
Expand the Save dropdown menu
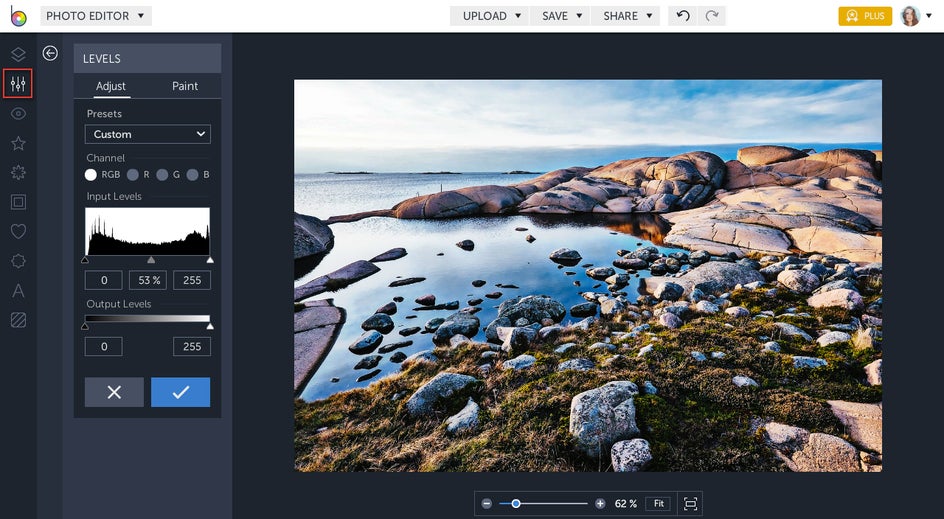click(x=562, y=16)
